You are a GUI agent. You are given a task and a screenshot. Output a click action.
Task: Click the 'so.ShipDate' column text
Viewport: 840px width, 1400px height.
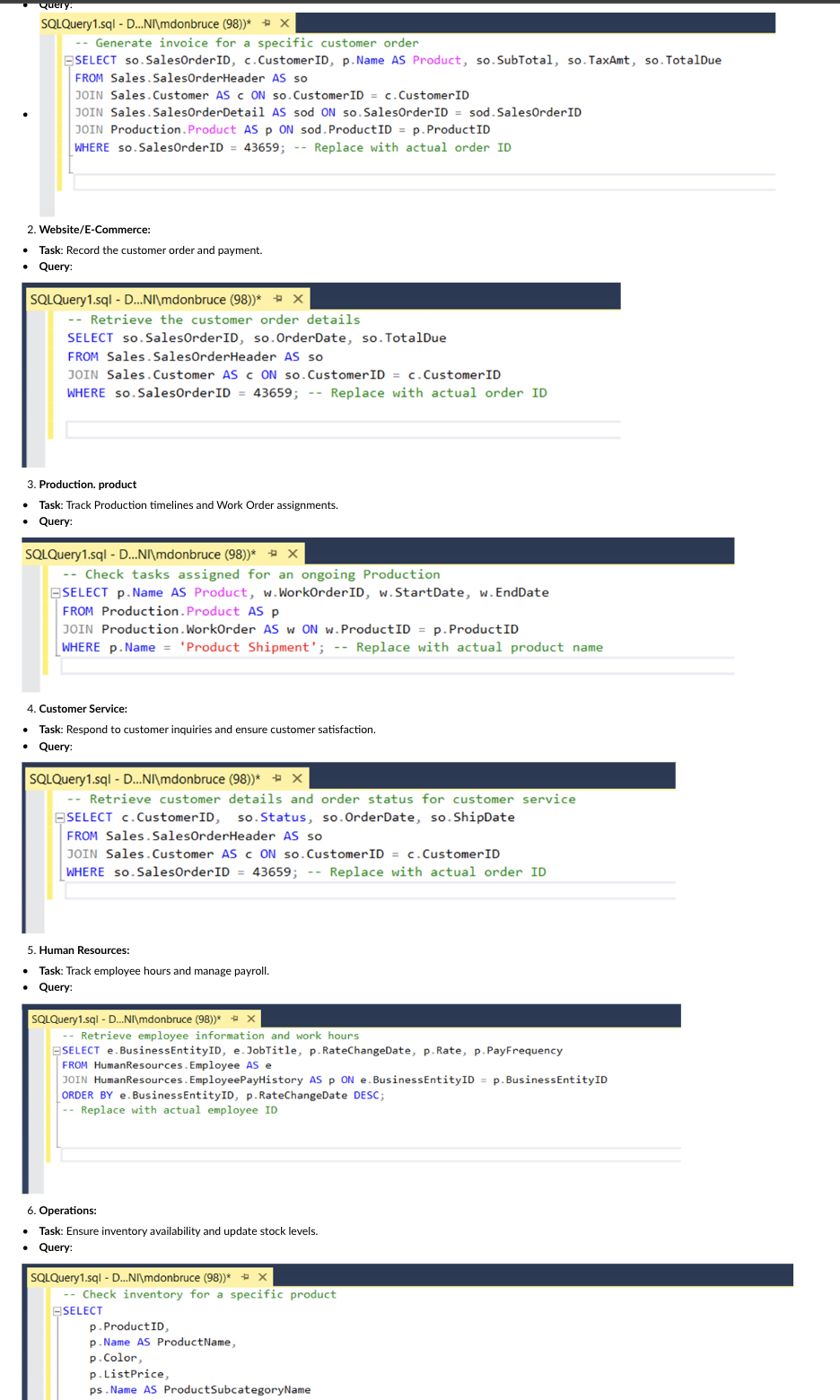pyautogui.click(x=472, y=817)
